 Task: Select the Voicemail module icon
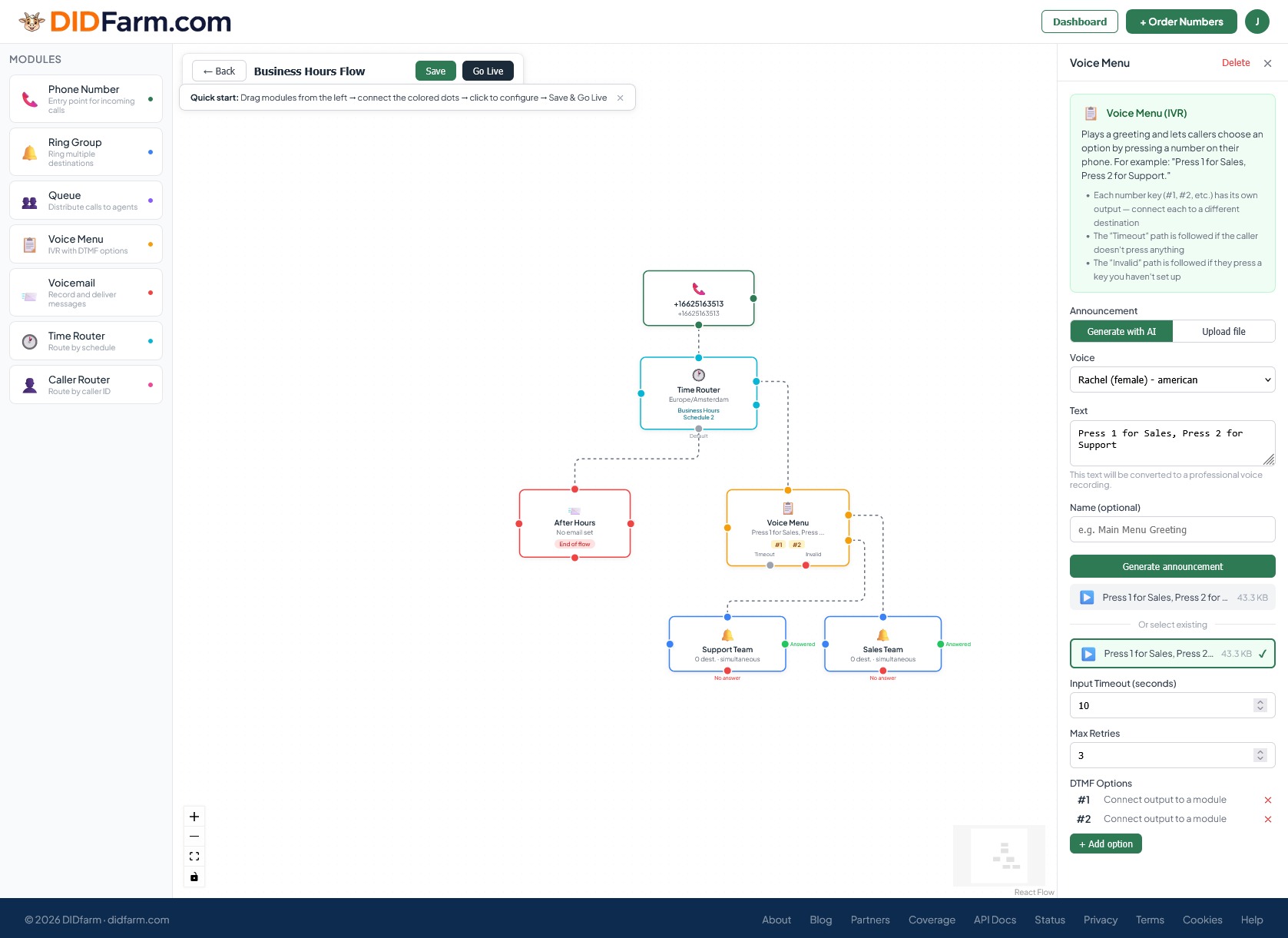click(29, 292)
